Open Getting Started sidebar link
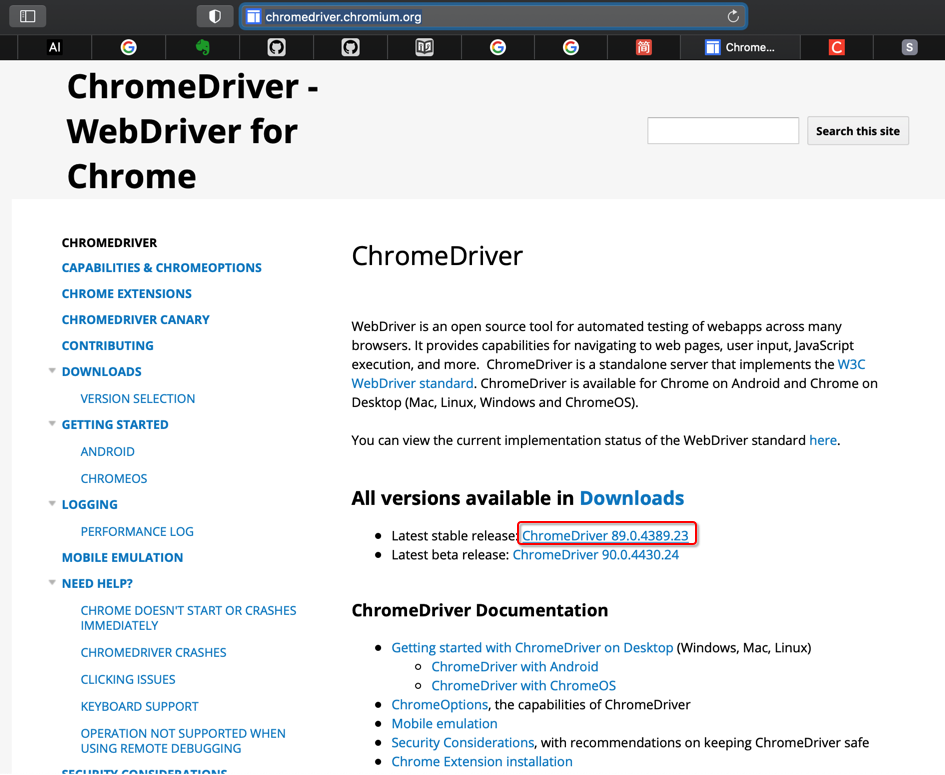This screenshot has width=945, height=775. (x=115, y=424)
